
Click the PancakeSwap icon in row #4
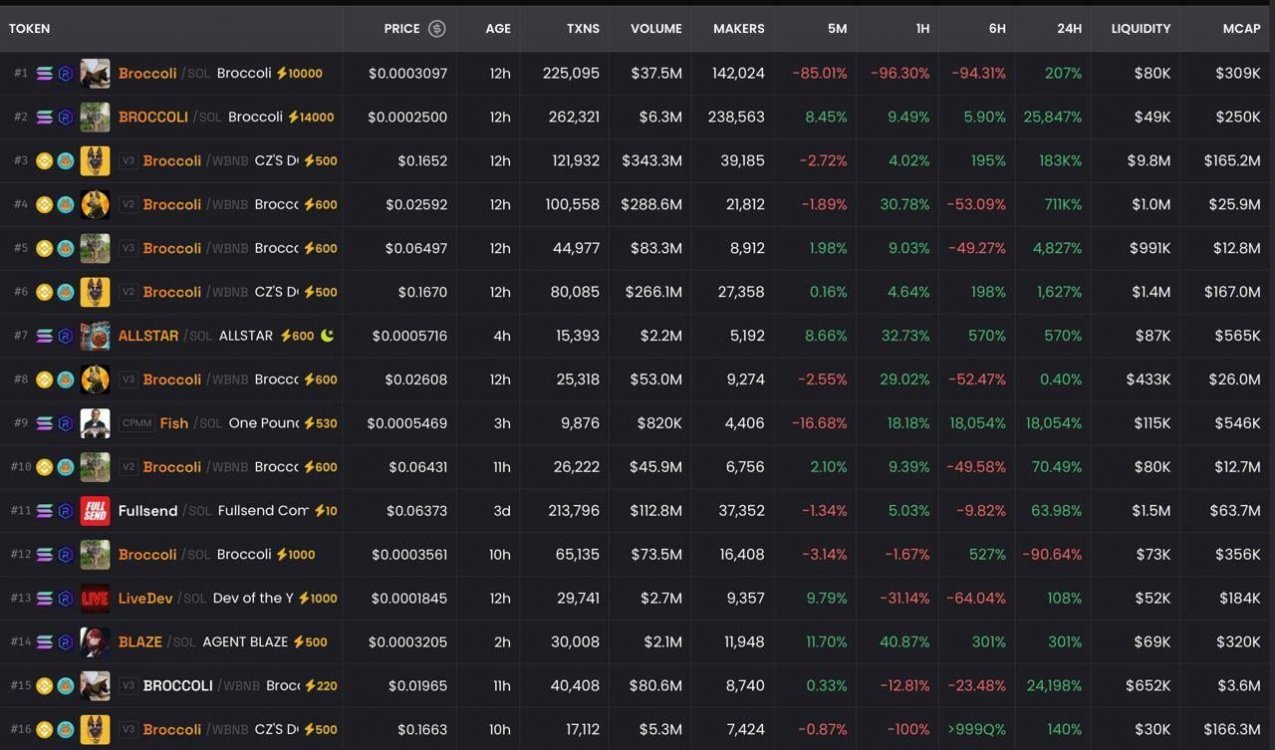pos(65,205)
